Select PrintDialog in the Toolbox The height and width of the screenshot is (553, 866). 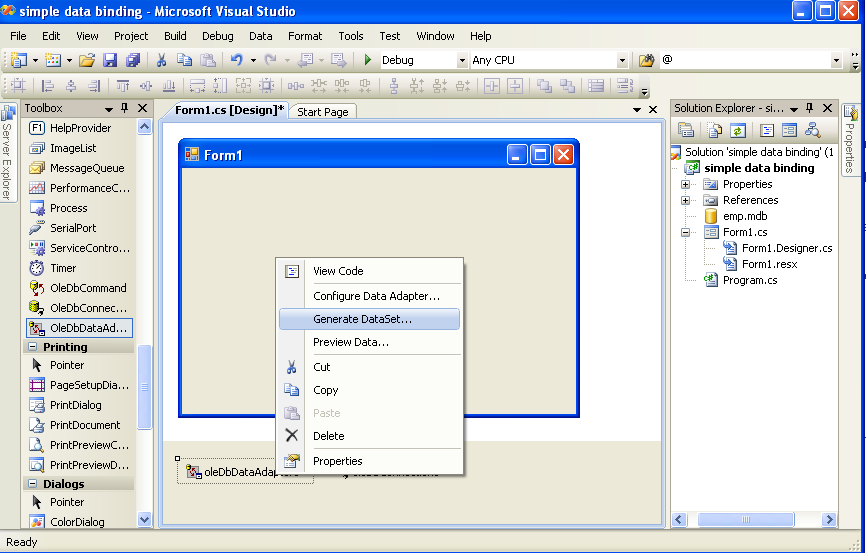[x=79, y=405]
